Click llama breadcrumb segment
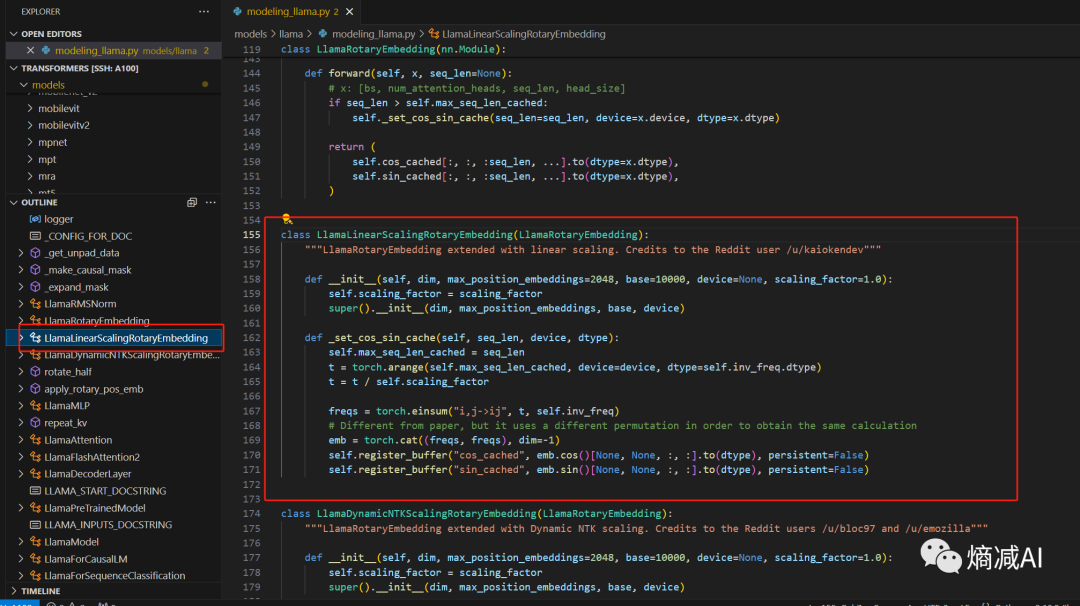 coord(291,34)
